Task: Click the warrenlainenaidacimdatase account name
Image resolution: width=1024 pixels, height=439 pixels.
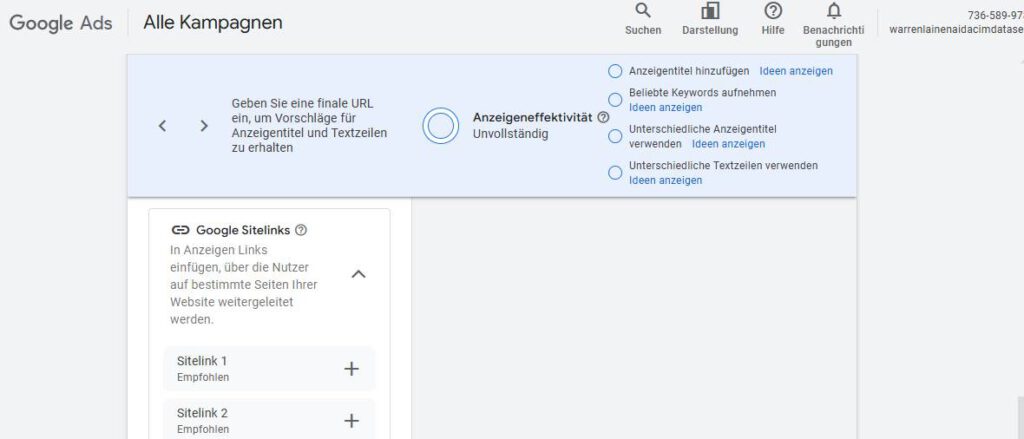Action: (956, 30)
